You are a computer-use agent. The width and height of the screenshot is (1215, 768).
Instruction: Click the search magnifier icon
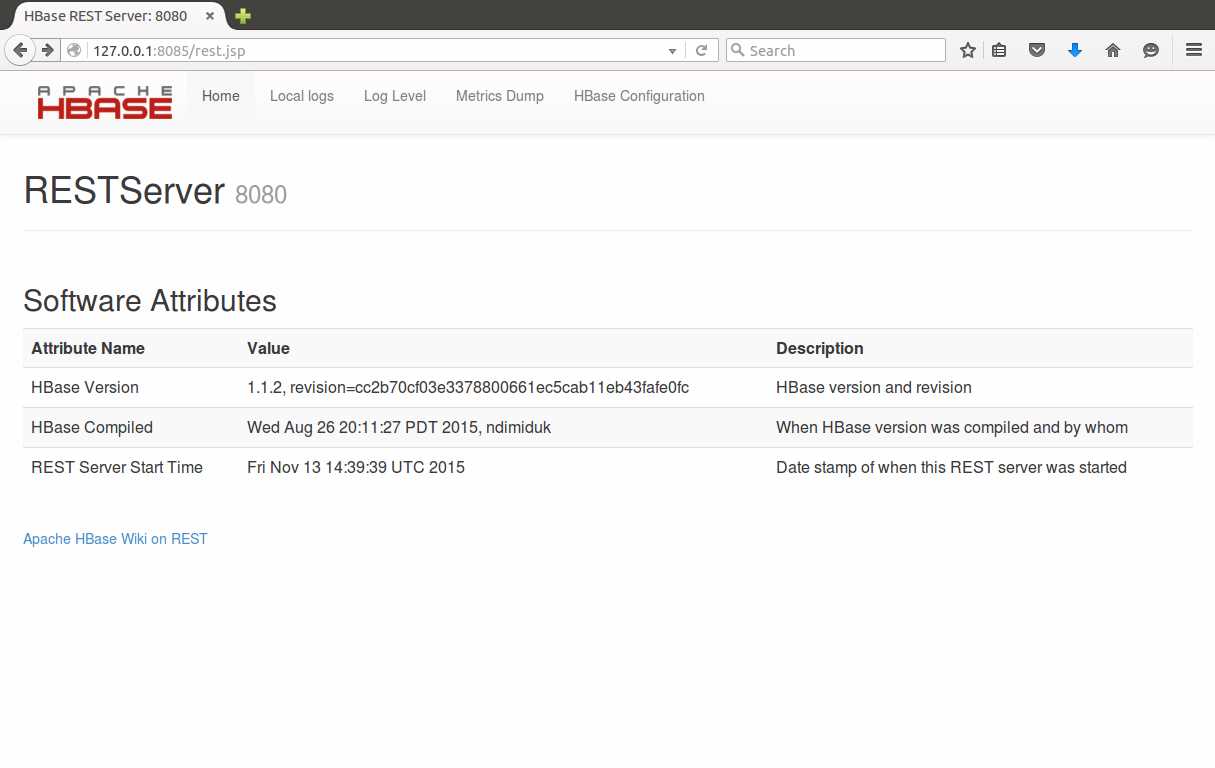(x=737, y=50)
